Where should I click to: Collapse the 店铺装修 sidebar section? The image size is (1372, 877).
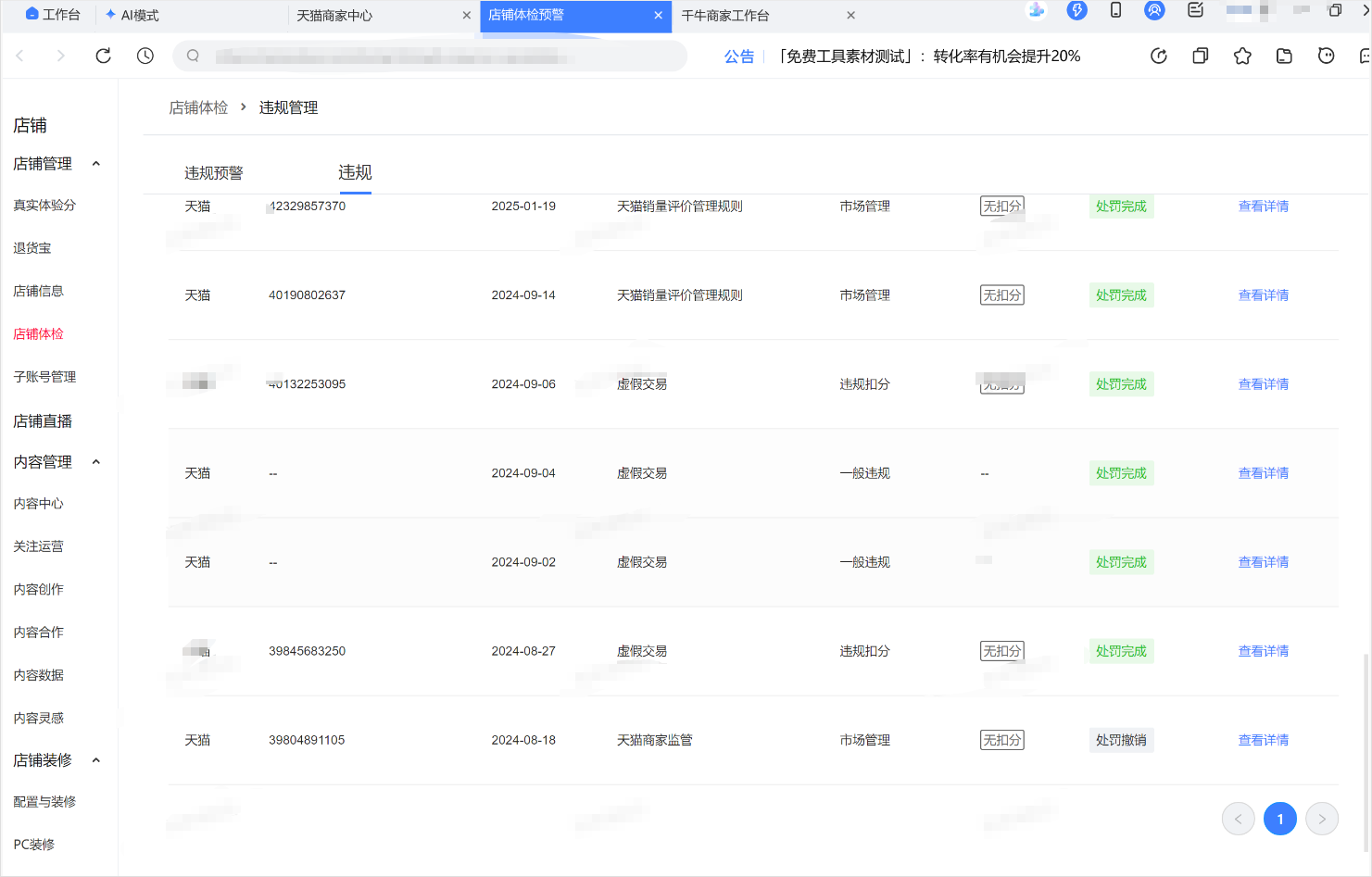[95, 760]
